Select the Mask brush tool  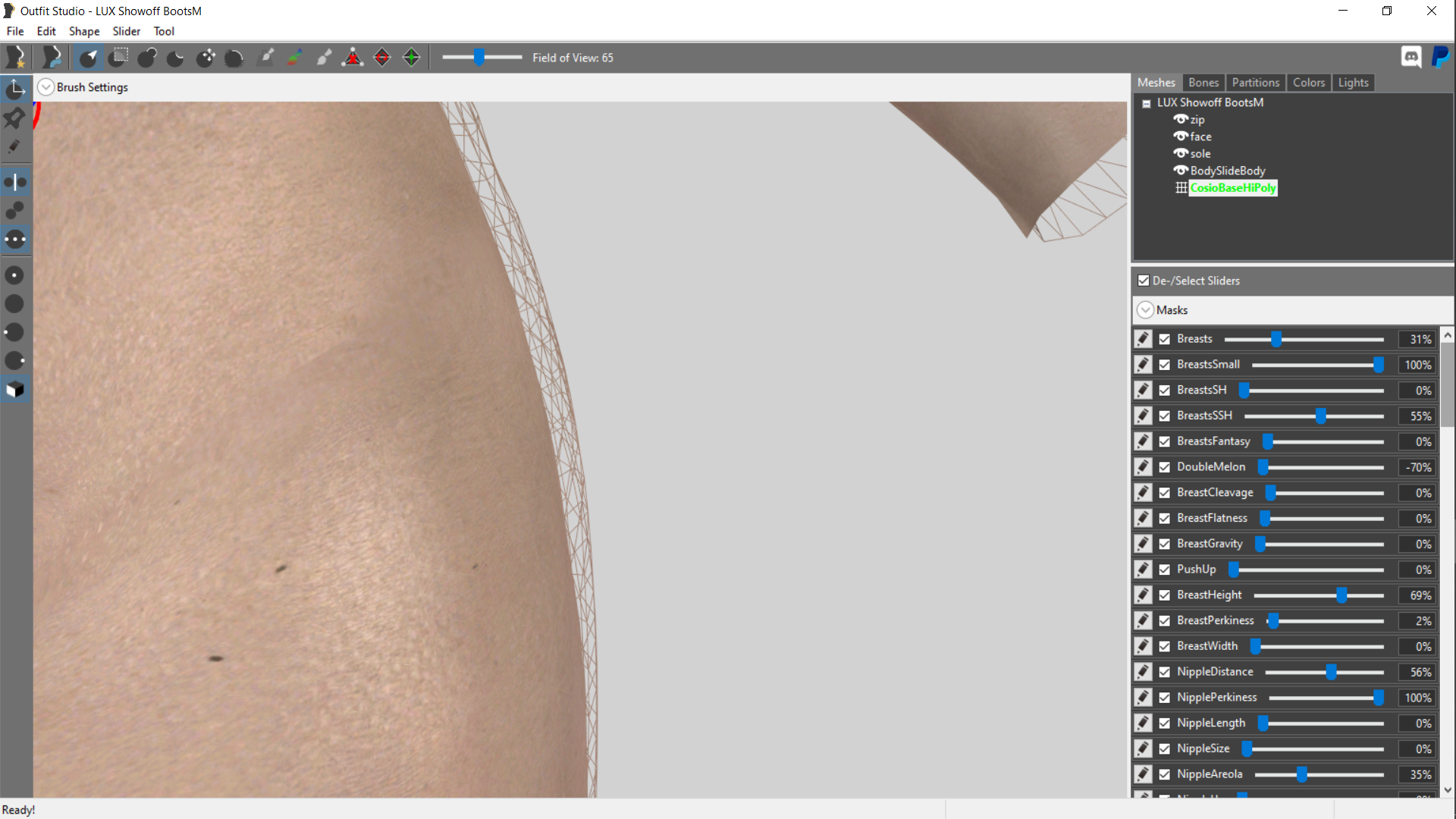click(118, 58)
